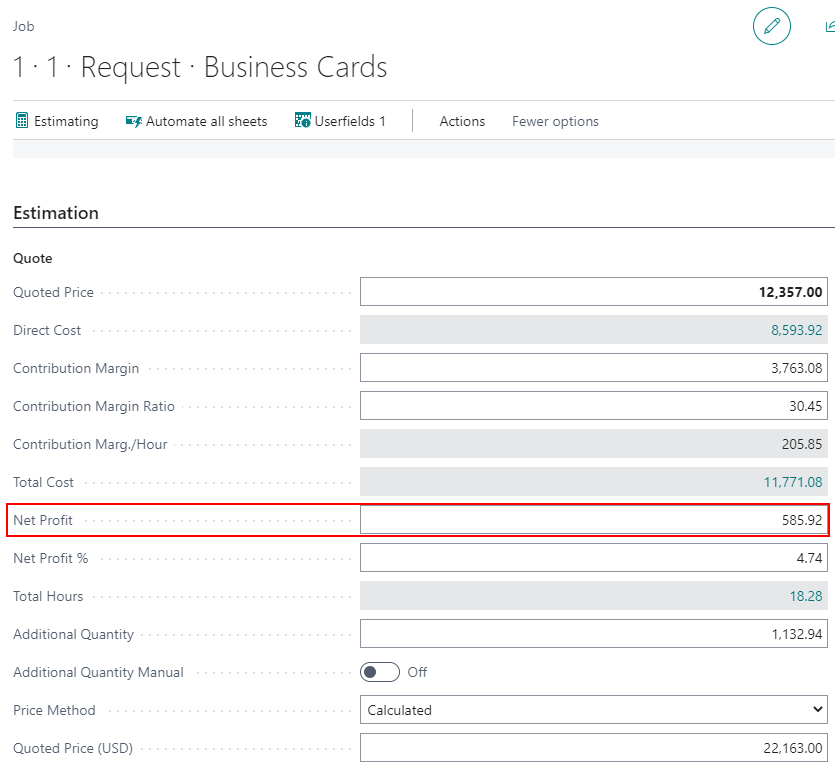Image resolution: width=835 pixels, height=769 pixels.
Task: Click the Contribution Margin Ratio field
Action: [594, 406]
